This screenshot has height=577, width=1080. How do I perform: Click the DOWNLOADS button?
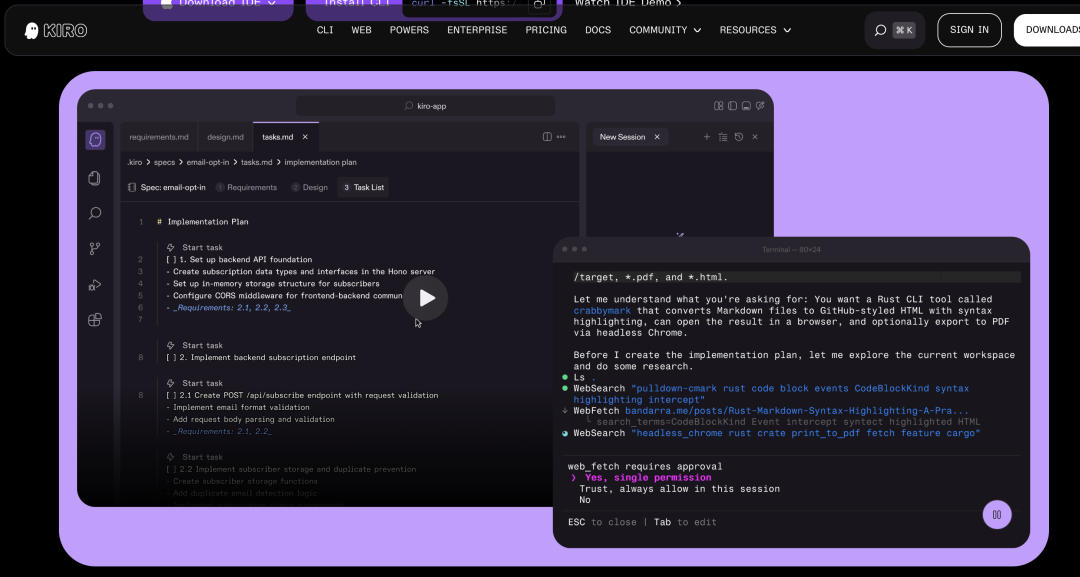(x=1047, y=30)
